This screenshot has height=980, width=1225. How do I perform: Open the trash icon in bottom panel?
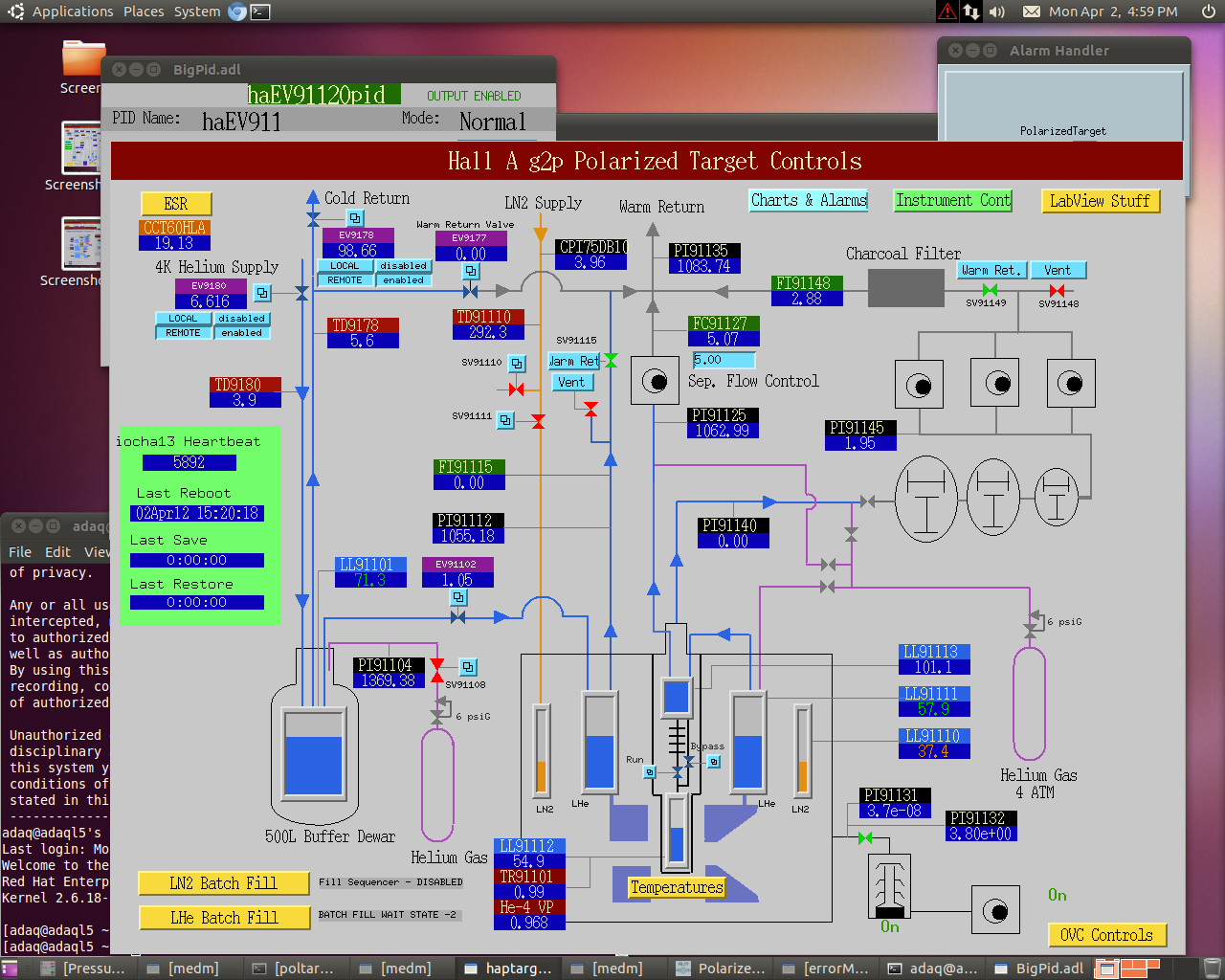coord(1212,968)
